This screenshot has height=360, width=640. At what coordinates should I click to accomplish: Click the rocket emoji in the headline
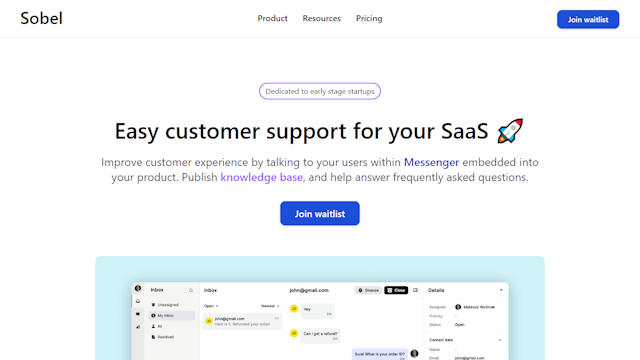(x=510, y=131)
